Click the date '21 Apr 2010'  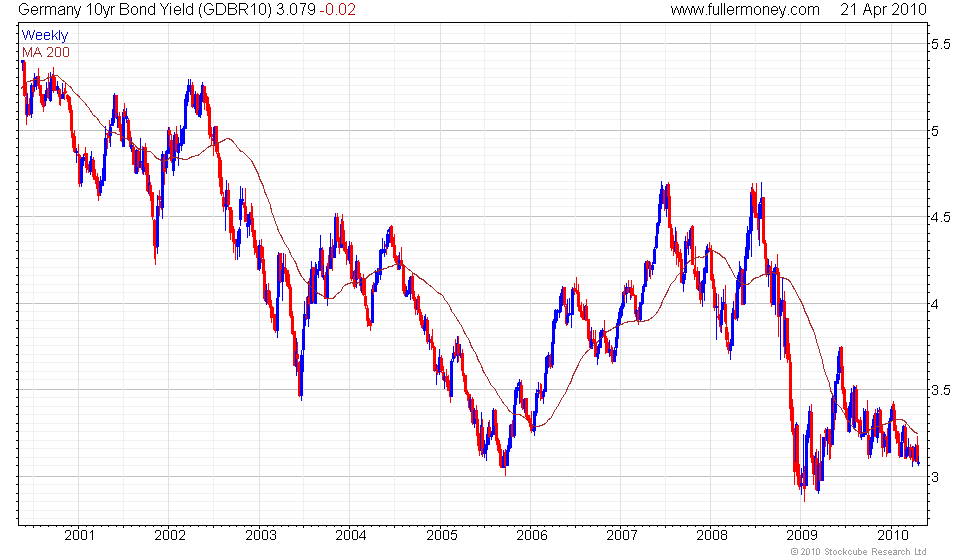tap(883, 10)
